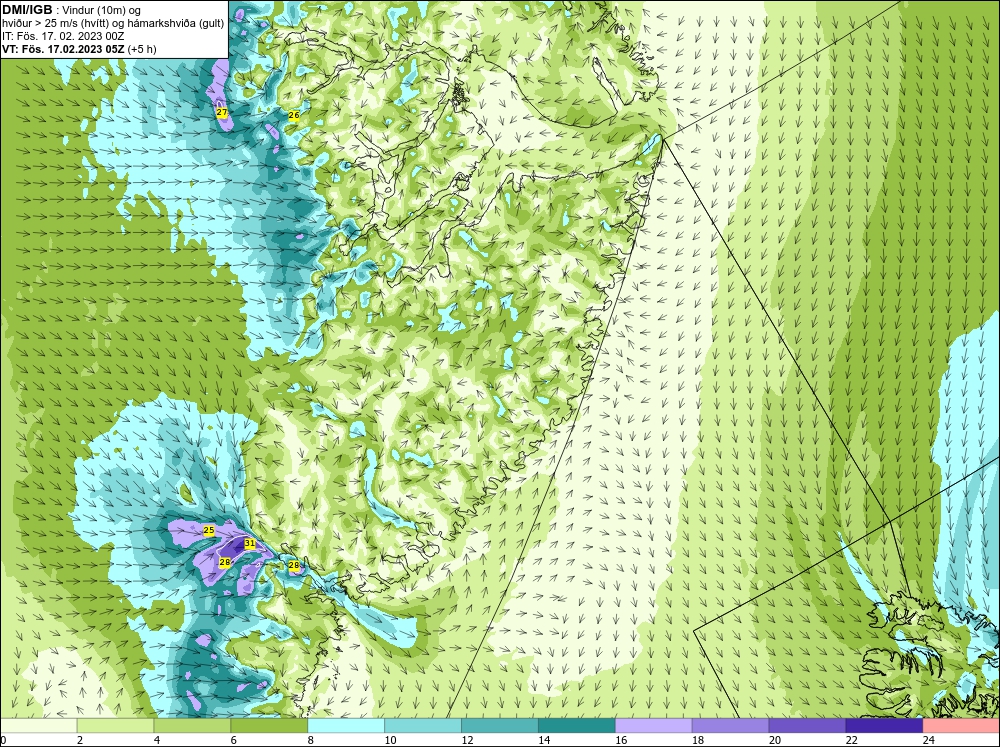
Task: Select the light green 2–4 m/s legend swatch
Action: click(115, 725)
